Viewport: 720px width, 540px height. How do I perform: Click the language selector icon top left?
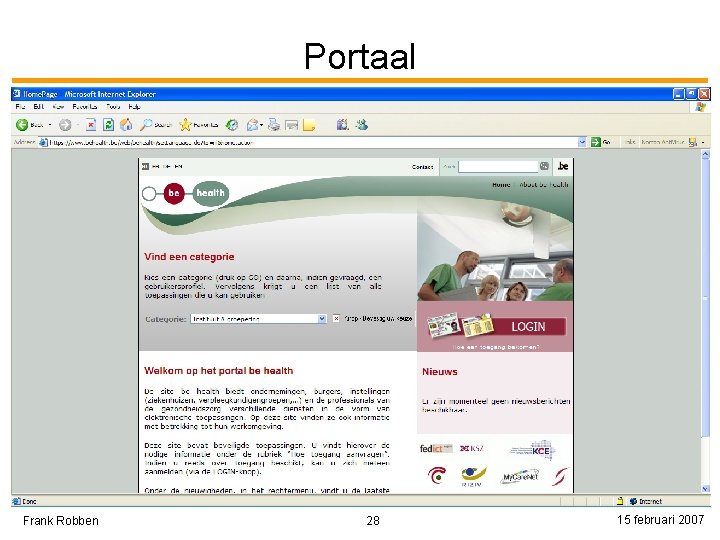pos(145,167)
